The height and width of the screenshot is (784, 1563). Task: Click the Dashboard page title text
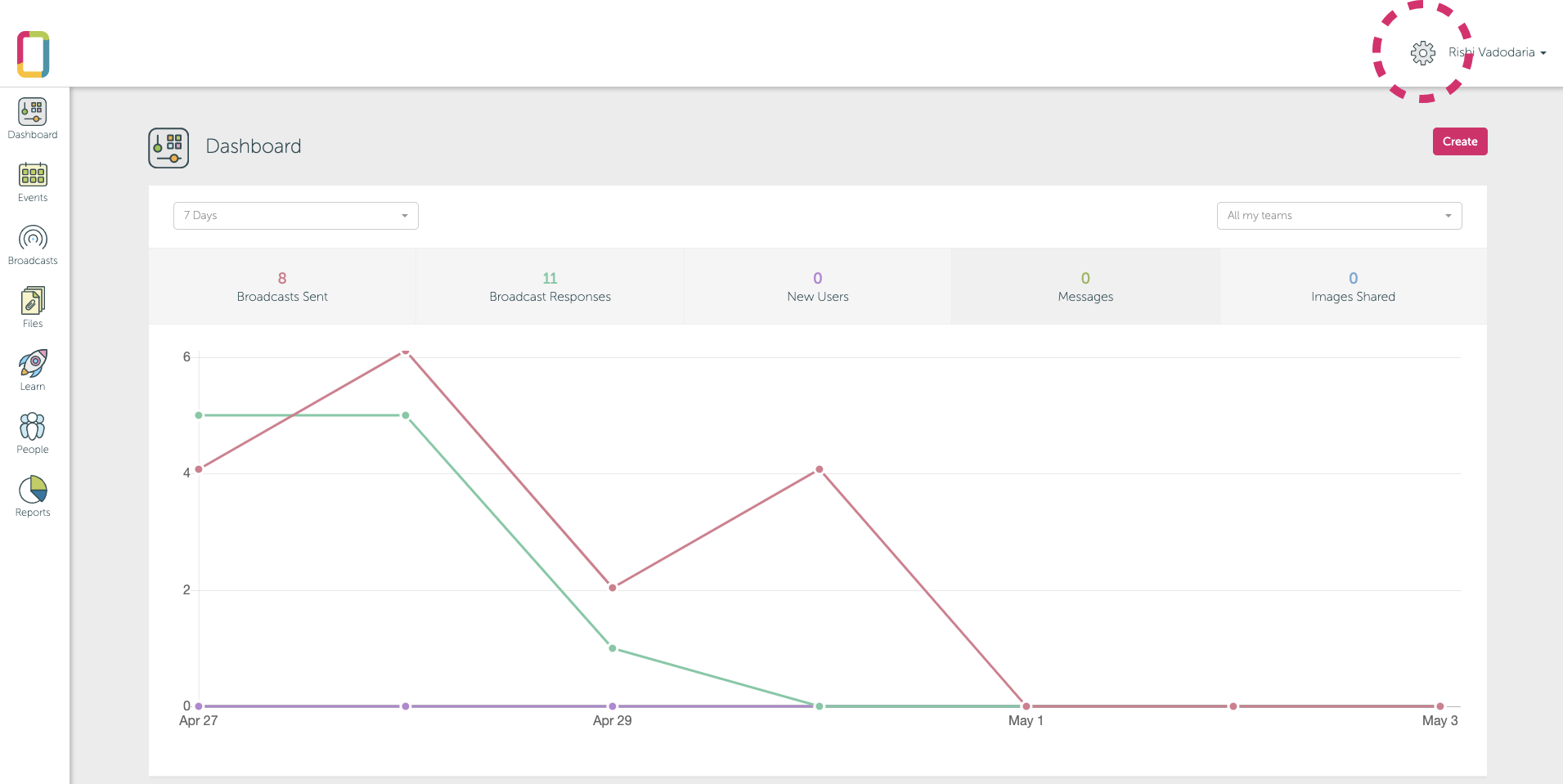click(254, 146)
